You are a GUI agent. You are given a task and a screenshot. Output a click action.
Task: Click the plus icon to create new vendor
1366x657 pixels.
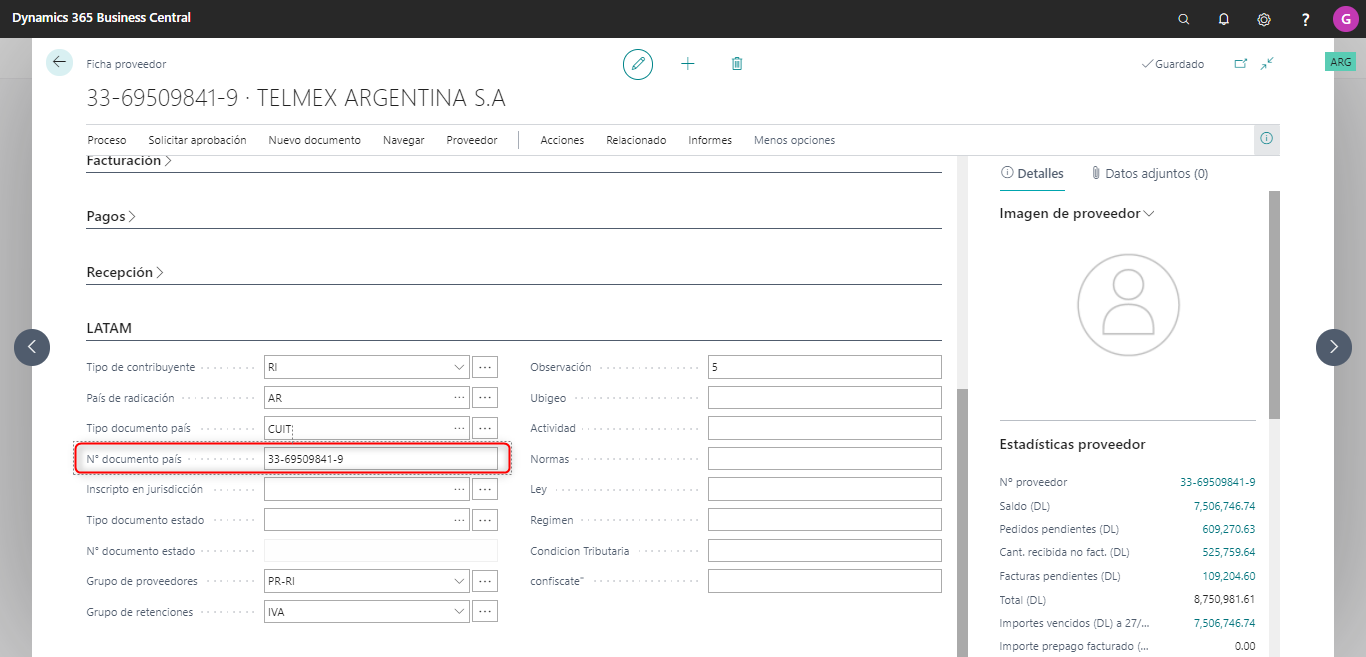click(x=688, y=64)
